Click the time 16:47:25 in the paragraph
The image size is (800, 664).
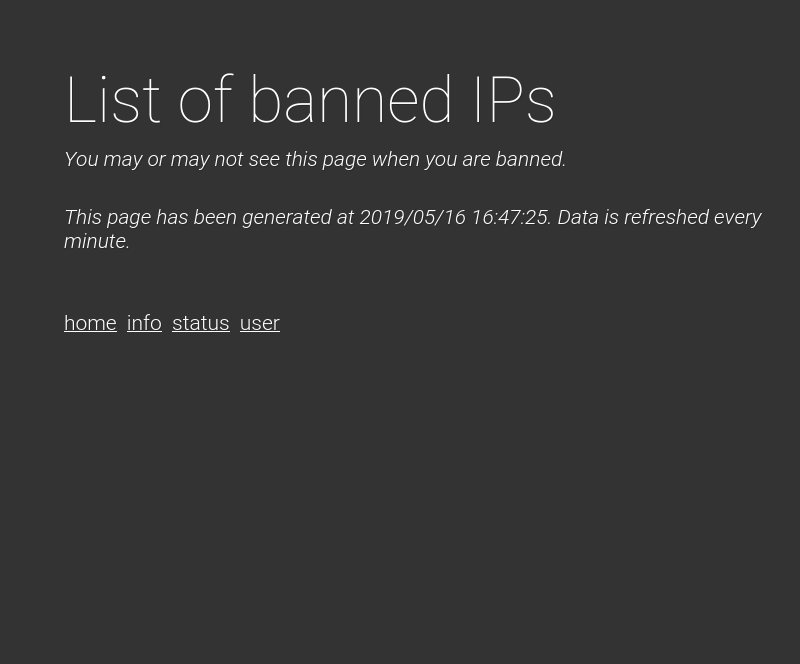510,217
